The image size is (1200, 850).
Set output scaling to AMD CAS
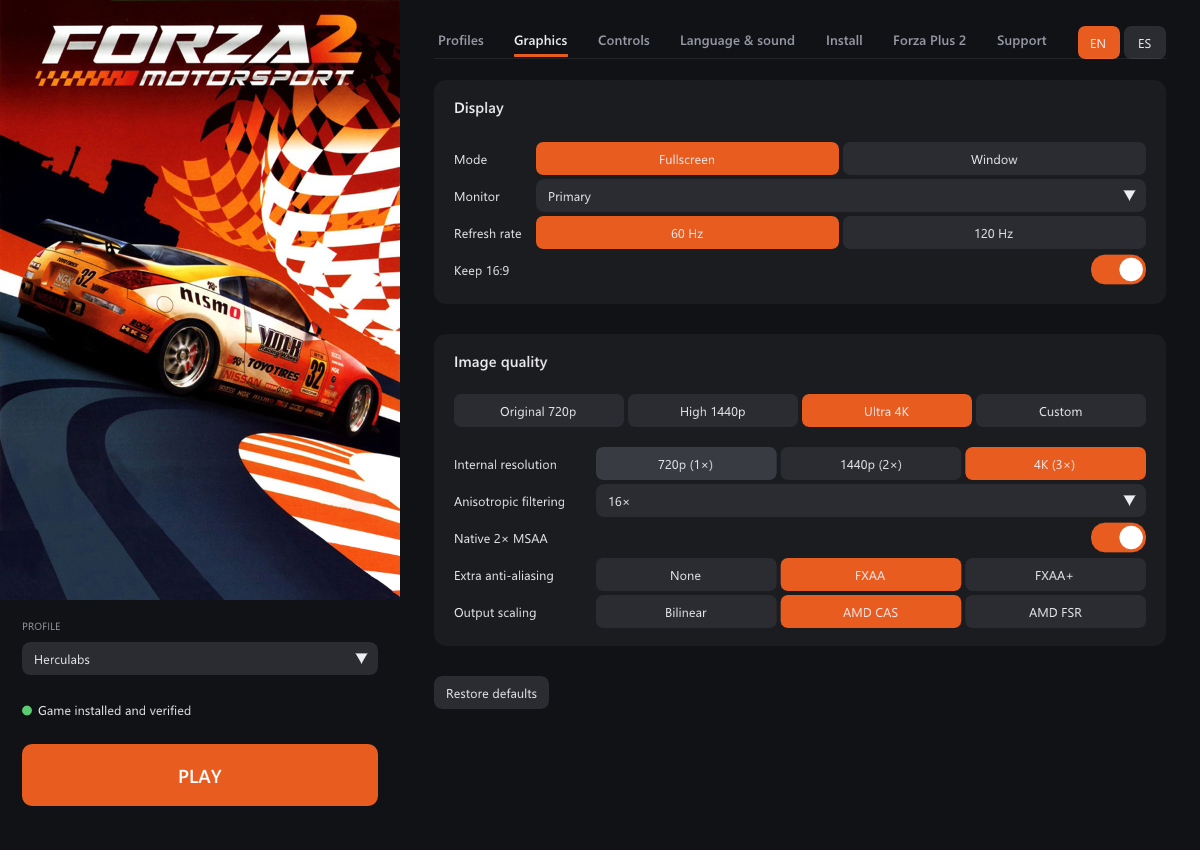[x=871, y=612]
